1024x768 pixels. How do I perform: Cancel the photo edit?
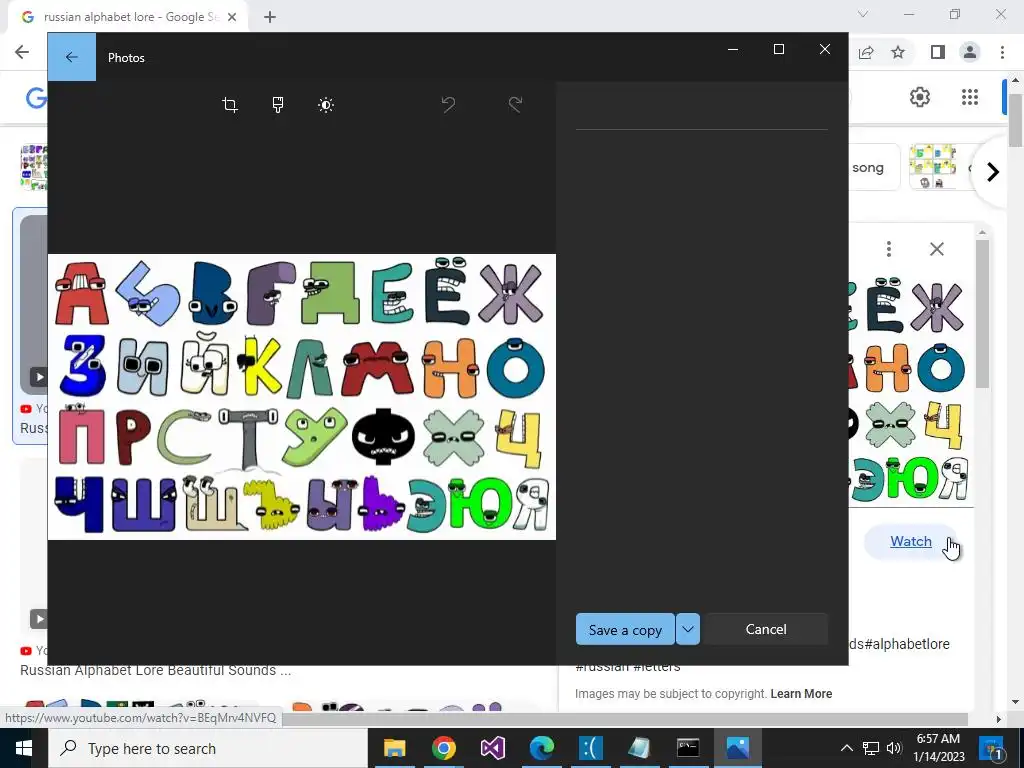pyautogui.click(x=766, y=630)
